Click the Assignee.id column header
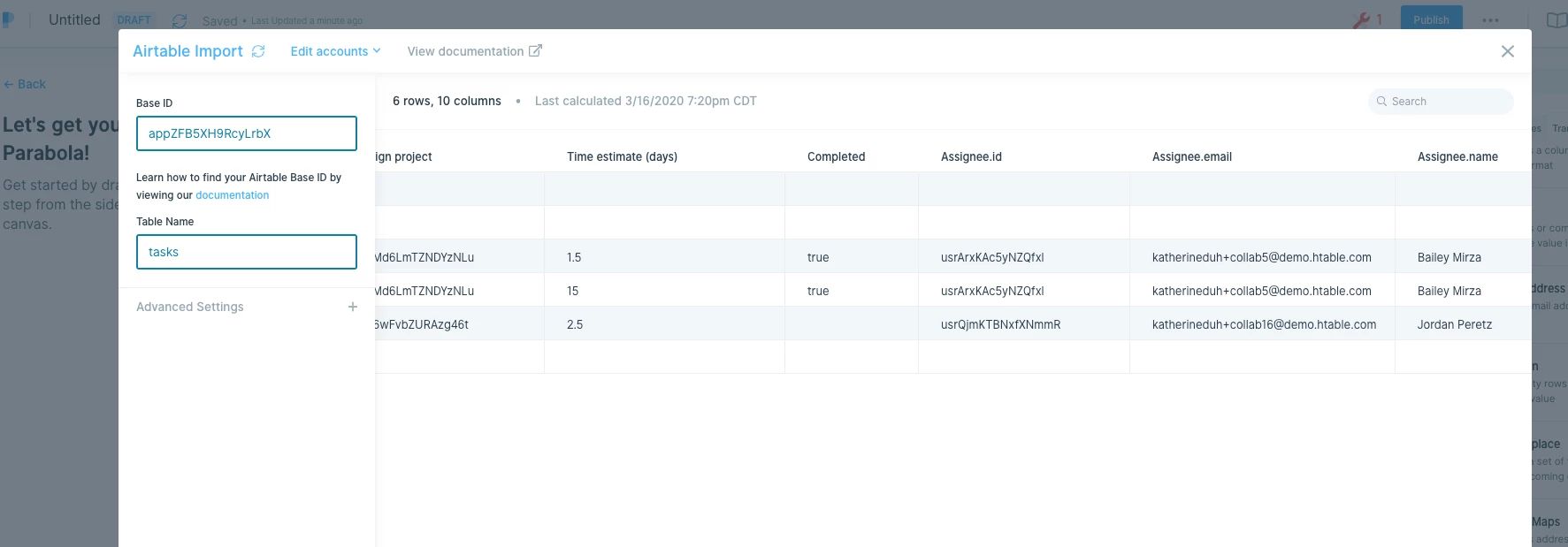 click(x=972, y=156)
